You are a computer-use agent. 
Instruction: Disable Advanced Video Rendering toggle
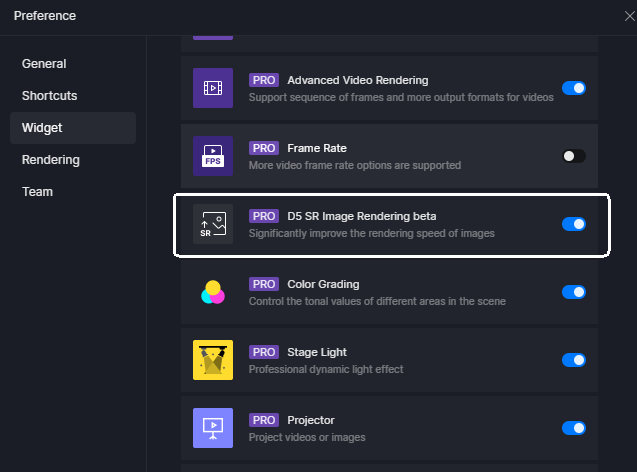574,88
